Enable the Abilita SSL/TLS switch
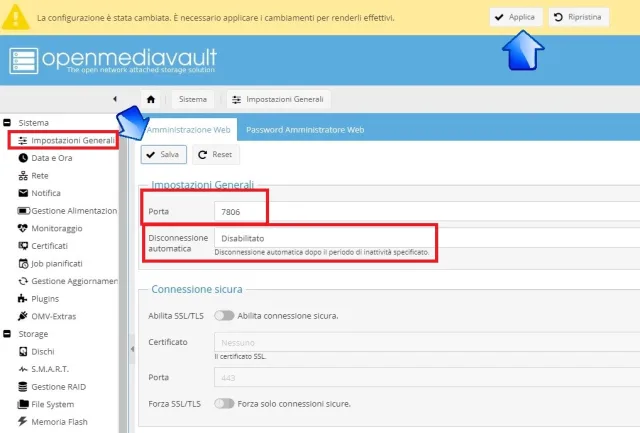This screenshot has height=433, width=640. [224, 315]
